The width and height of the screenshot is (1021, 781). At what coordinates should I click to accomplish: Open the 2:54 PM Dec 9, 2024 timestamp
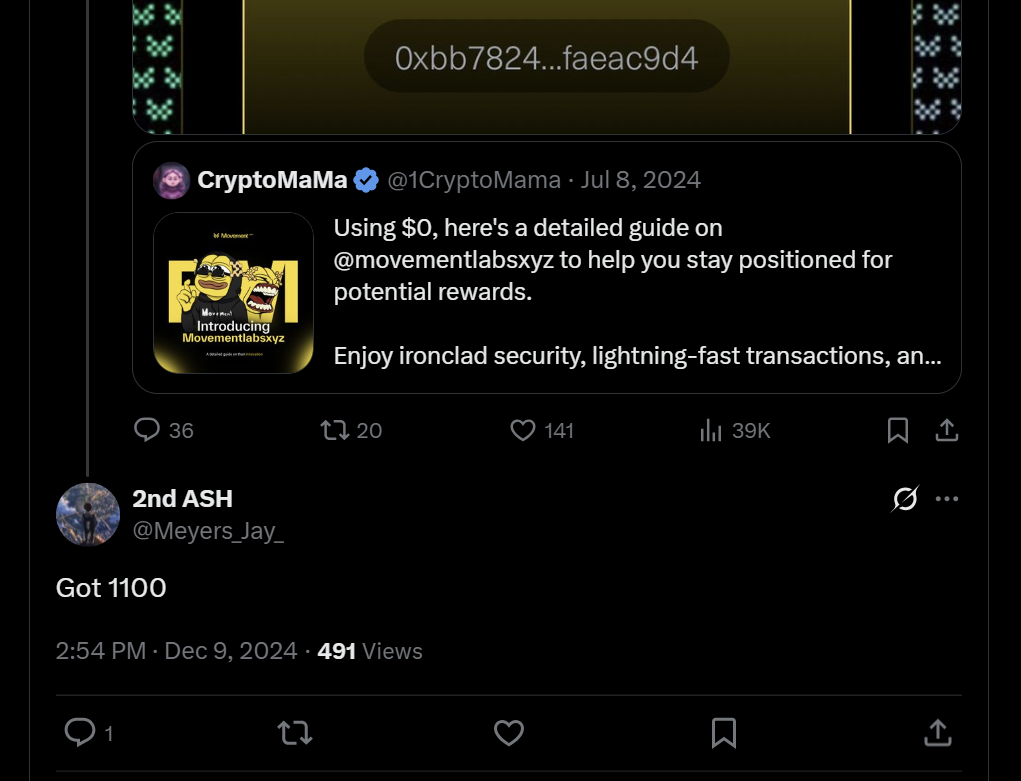point(176,651)
